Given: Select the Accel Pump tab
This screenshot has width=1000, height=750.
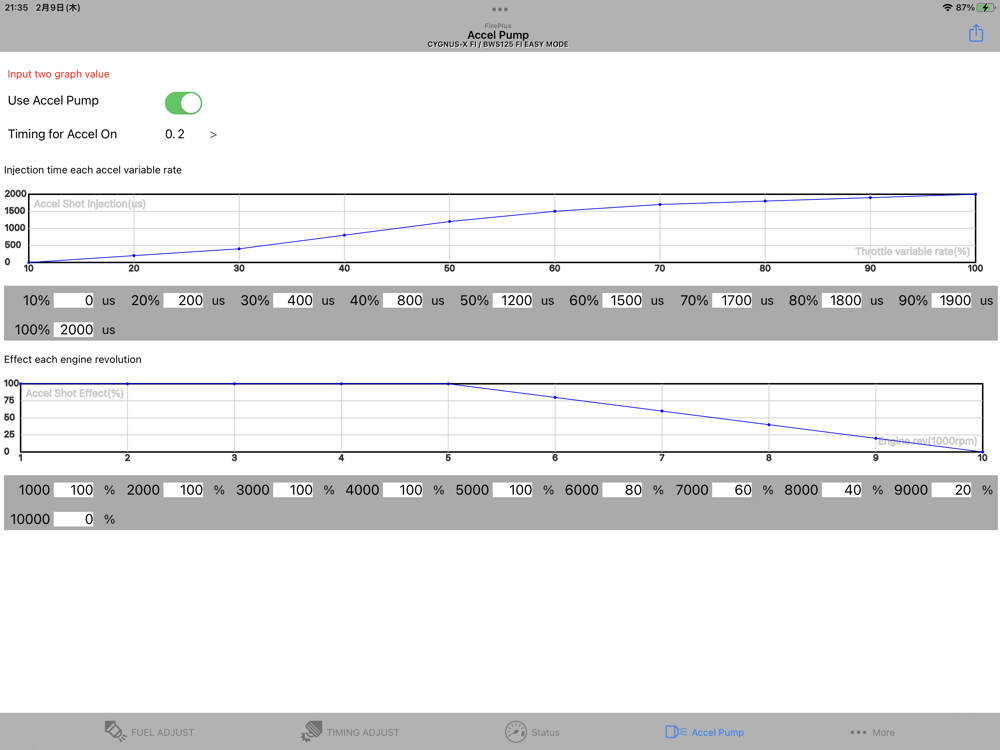Looking at the screenshot, I should [704, 732].
